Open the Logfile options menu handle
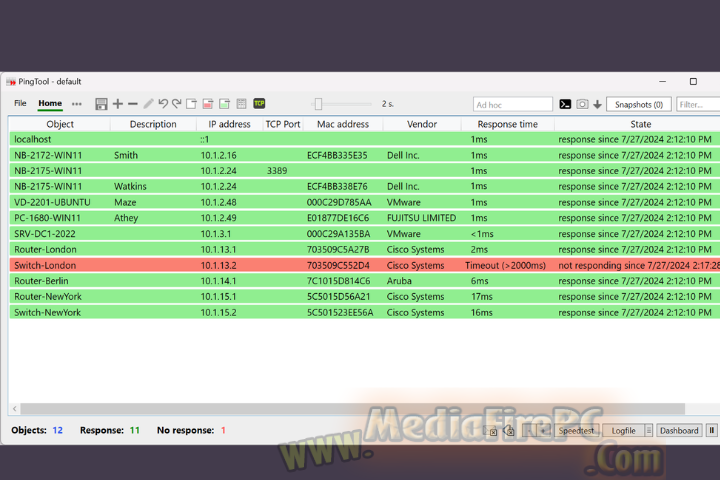This screenshot has height=480, width=720. (648, 430)
